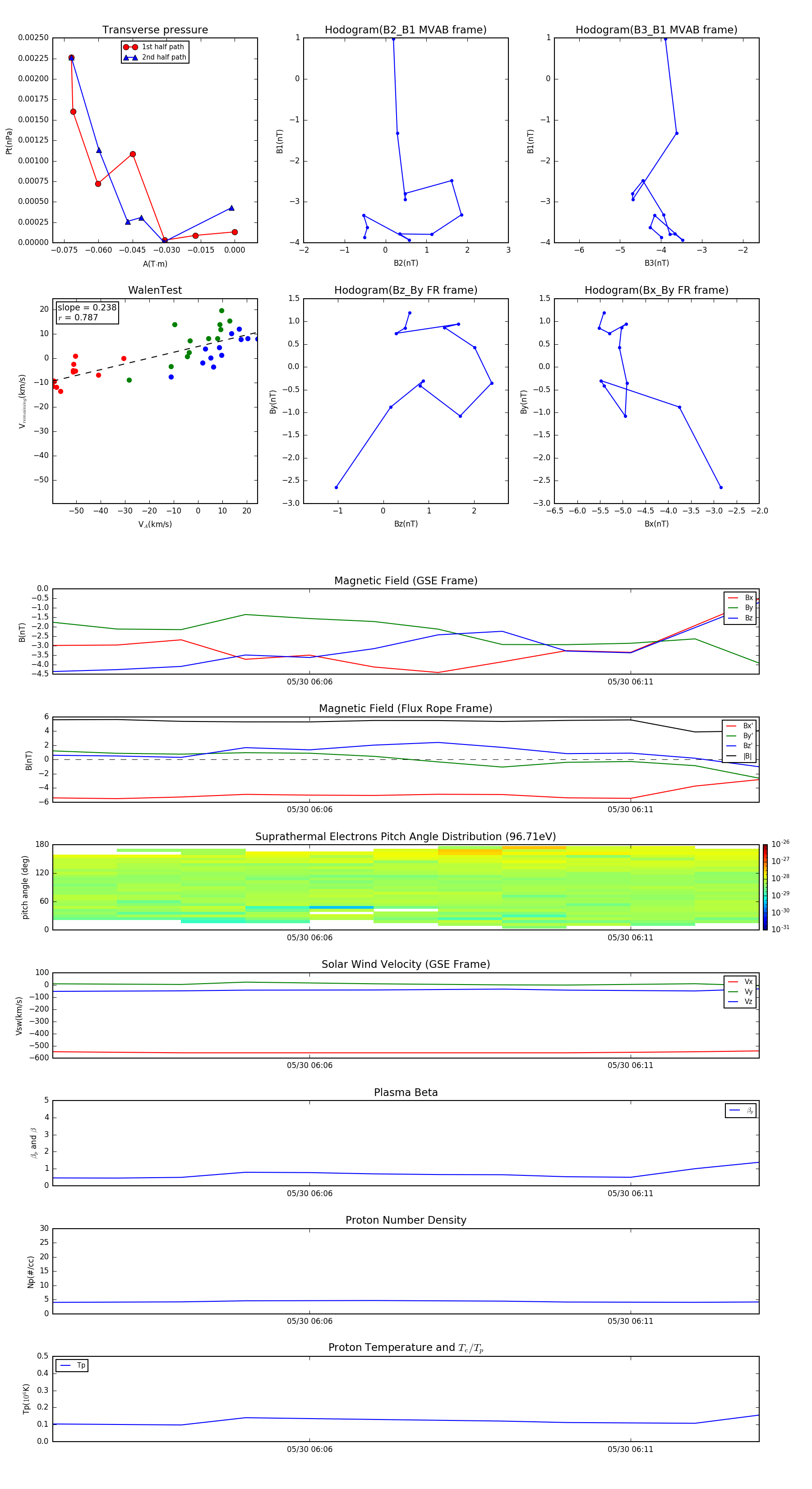Click the Vy entry in the velocity legend
Viewport: 812px width, 1489px height.
click(740, 991)
